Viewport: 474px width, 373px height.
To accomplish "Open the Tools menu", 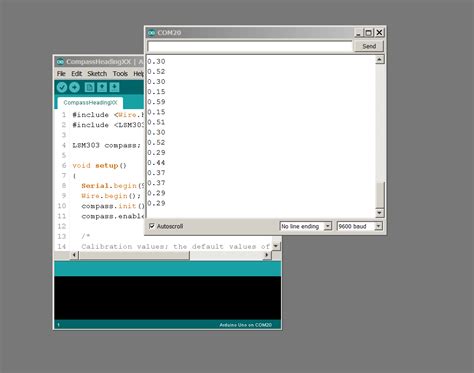I will 120,74.
